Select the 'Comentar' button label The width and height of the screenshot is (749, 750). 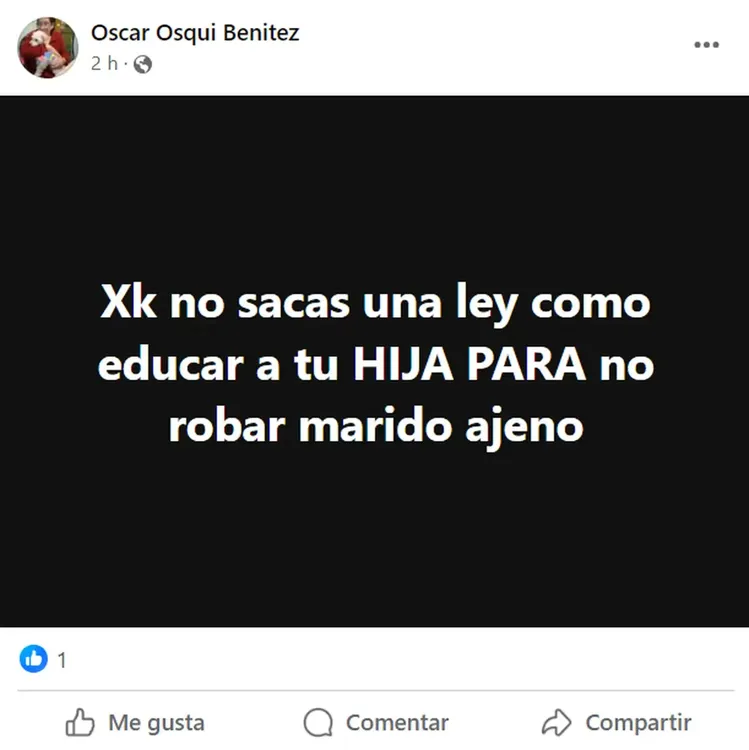pos(397,723)
